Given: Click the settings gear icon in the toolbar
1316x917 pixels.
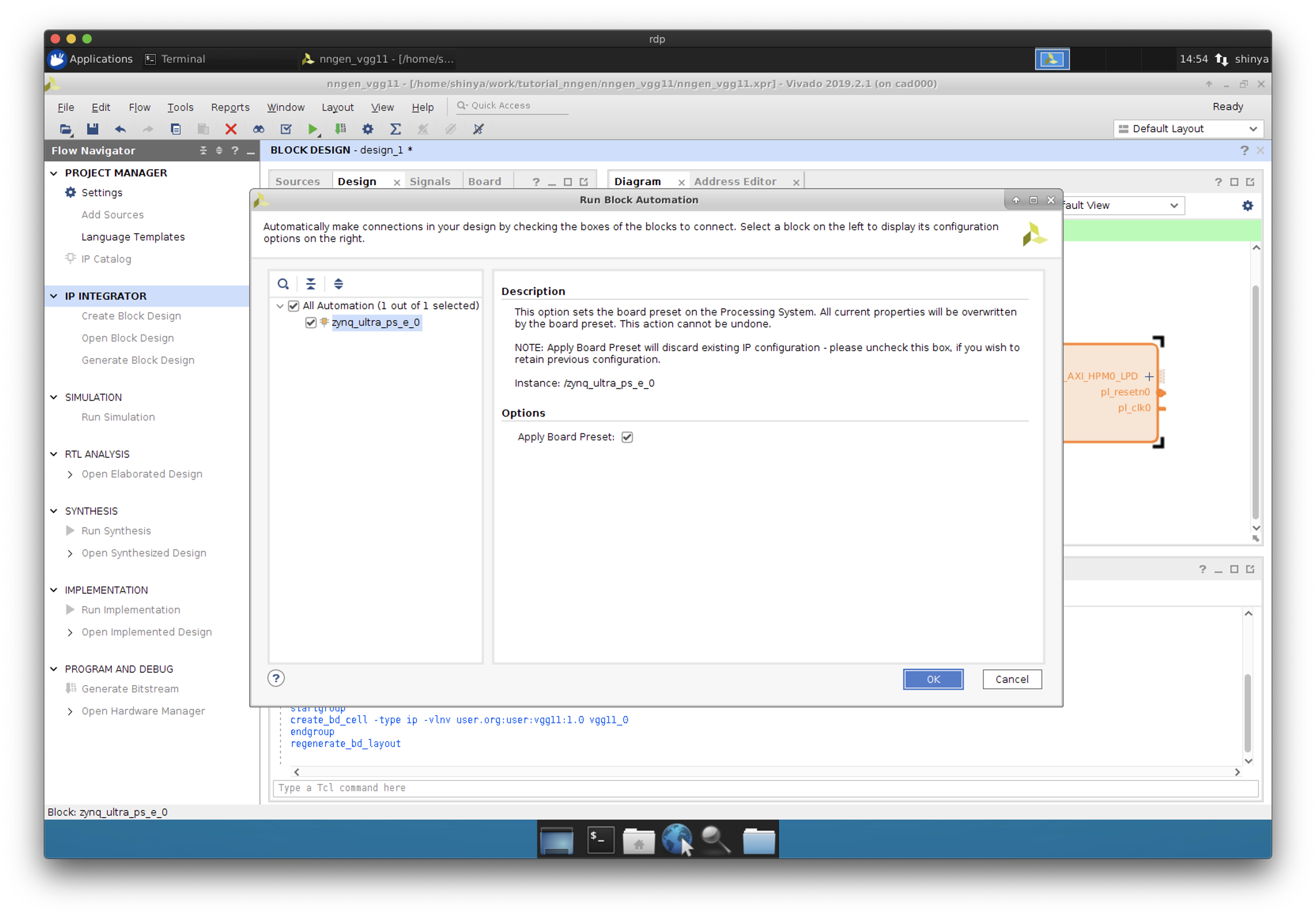Looking at the screenshot, I should point(368,129).
